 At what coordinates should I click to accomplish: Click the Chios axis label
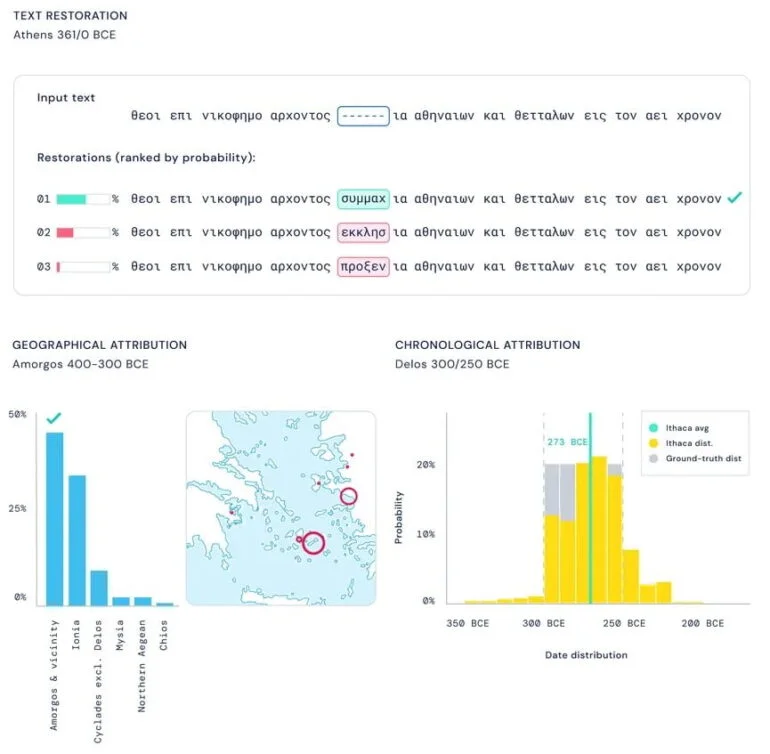click(164, 635)
